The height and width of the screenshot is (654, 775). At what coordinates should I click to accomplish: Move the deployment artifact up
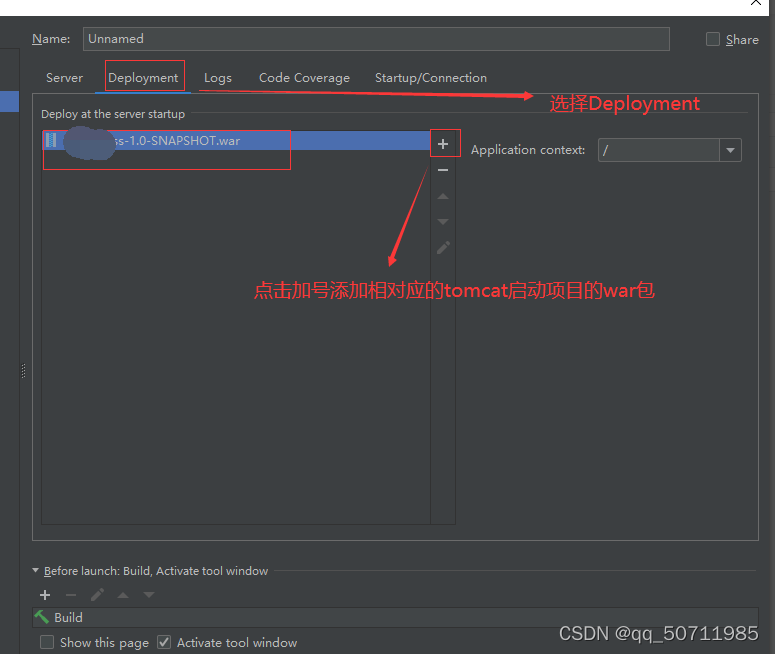(x=443, y=196)
